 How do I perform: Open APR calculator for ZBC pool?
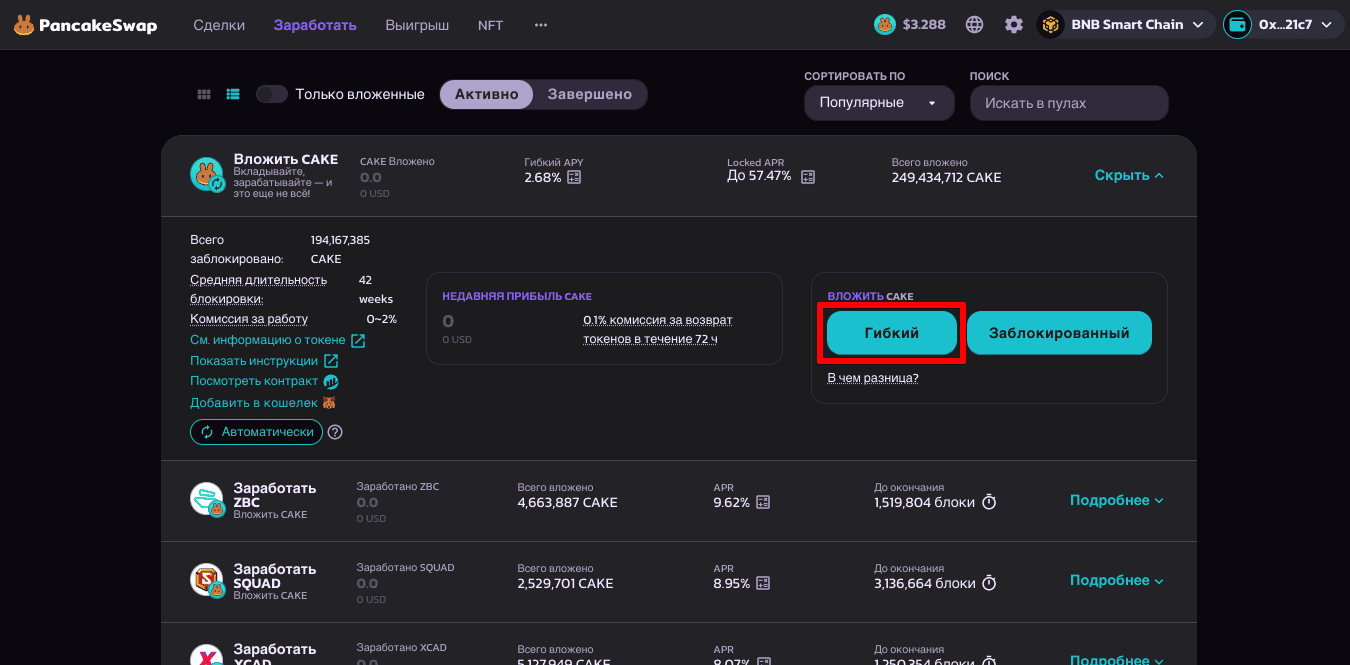763,502
